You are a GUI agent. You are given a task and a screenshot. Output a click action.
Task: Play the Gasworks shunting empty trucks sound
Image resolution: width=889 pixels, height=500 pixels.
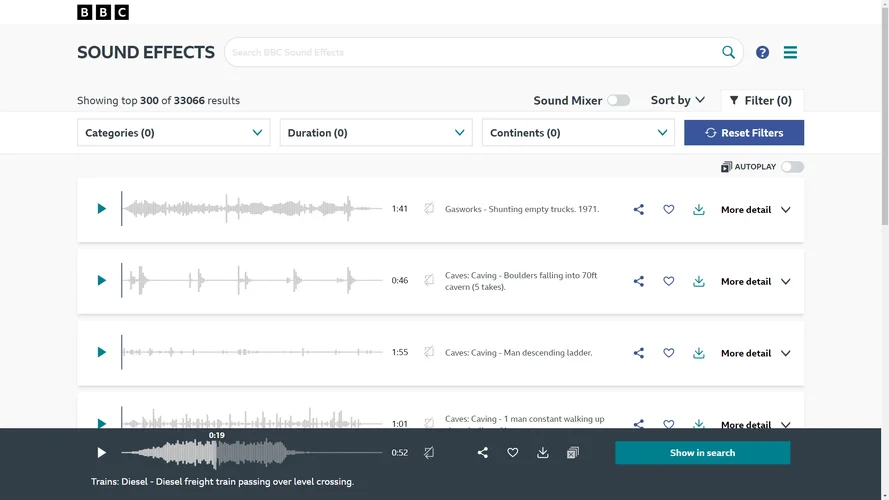(x=101, y=209)
